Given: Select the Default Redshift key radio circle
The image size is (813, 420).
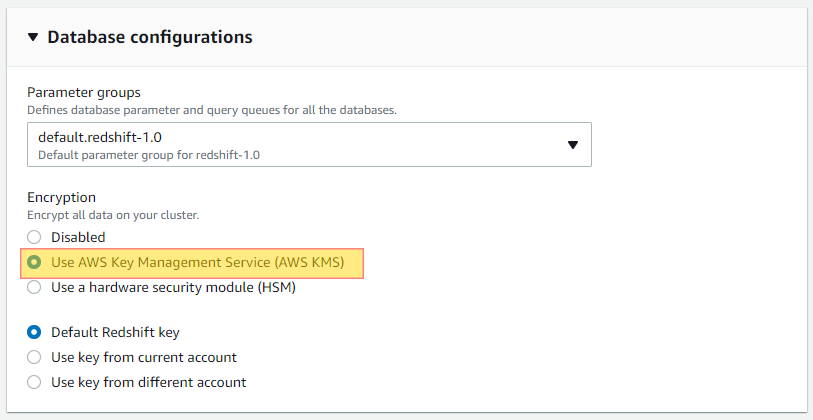Looking at the screenshot, I should (x=34, y=332).
